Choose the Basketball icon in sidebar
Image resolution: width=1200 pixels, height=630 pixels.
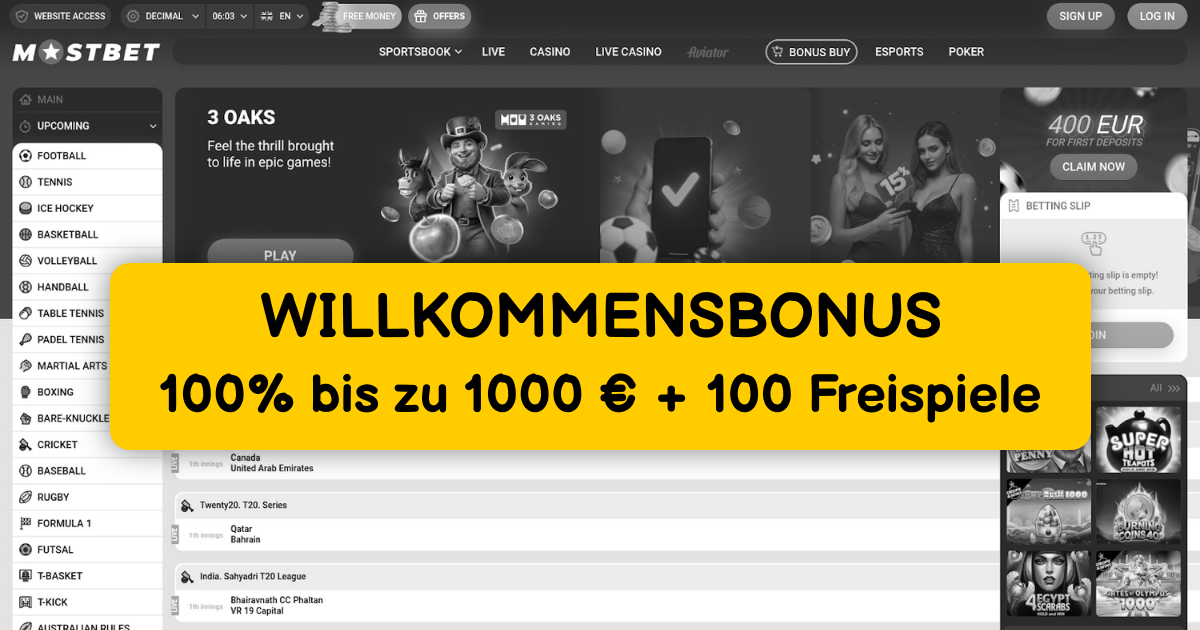tap(26, 234)
